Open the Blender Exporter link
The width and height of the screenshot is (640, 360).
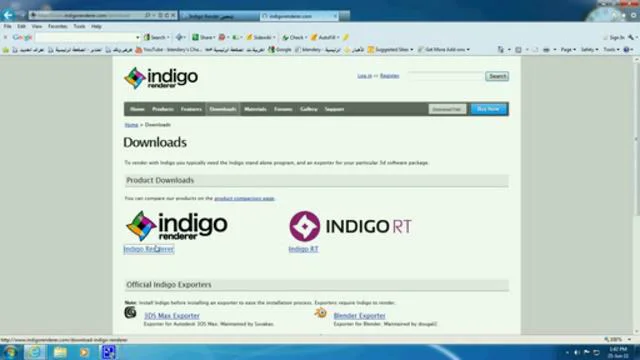click(x=359, y=316)
